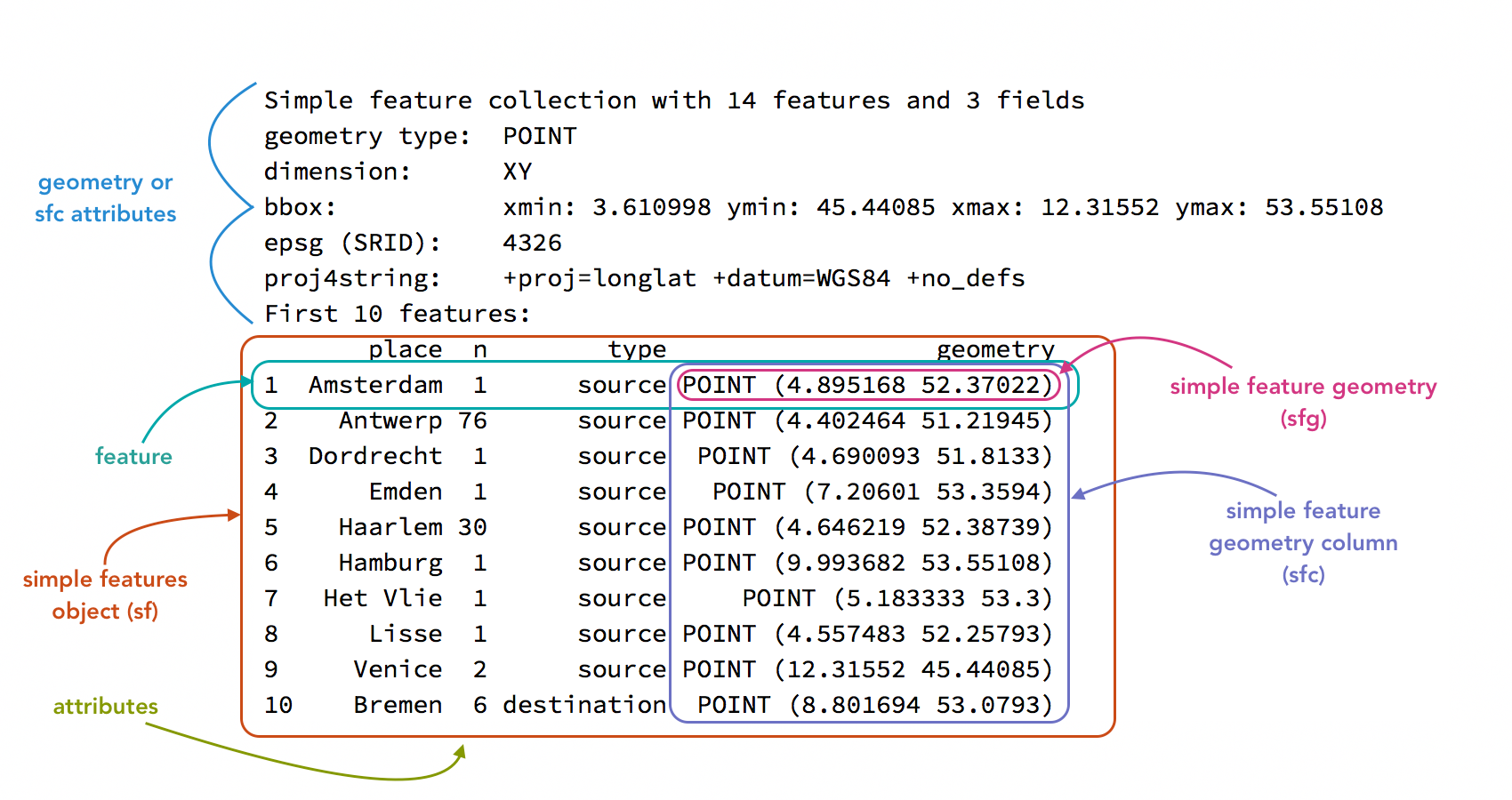Click the orange 'simple features object (sf)' label
The width and height of the screenshot is (1512, 800).
pos(103,595)
